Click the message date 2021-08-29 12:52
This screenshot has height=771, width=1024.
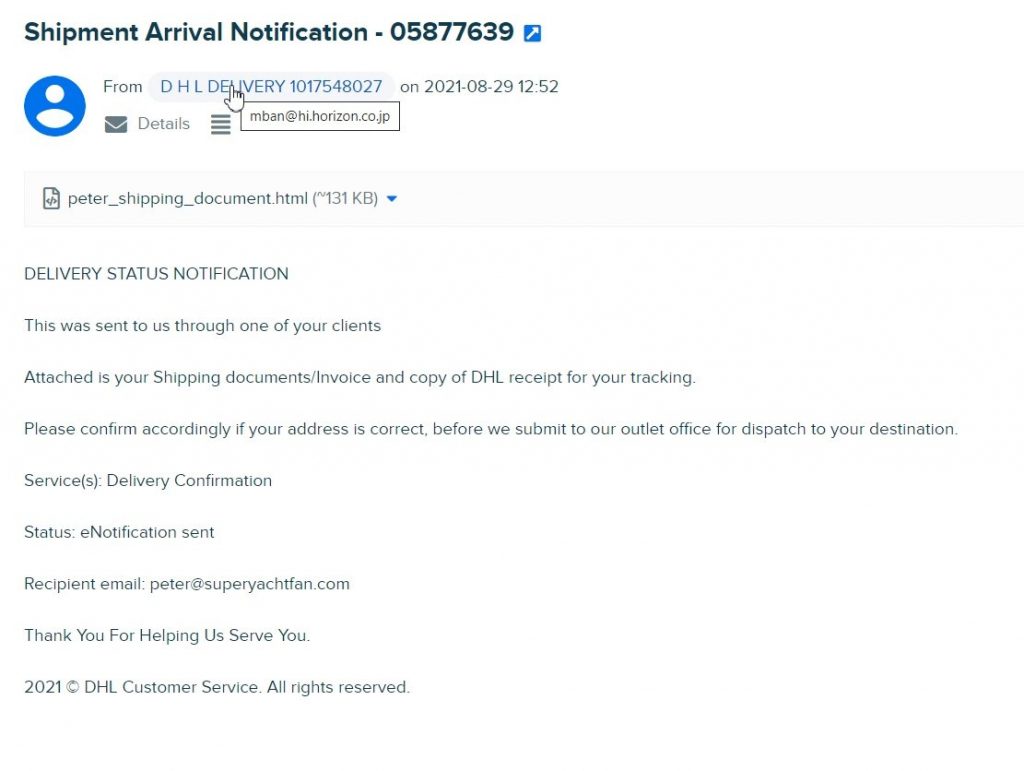(491, 87)
